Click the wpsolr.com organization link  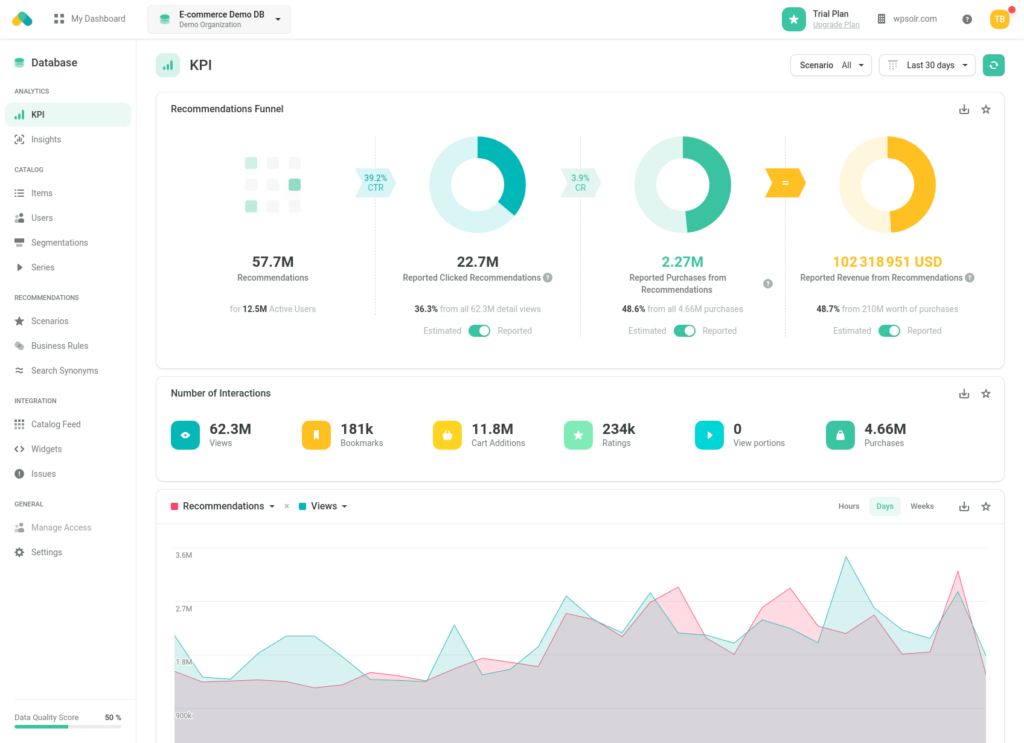point(914,19)
